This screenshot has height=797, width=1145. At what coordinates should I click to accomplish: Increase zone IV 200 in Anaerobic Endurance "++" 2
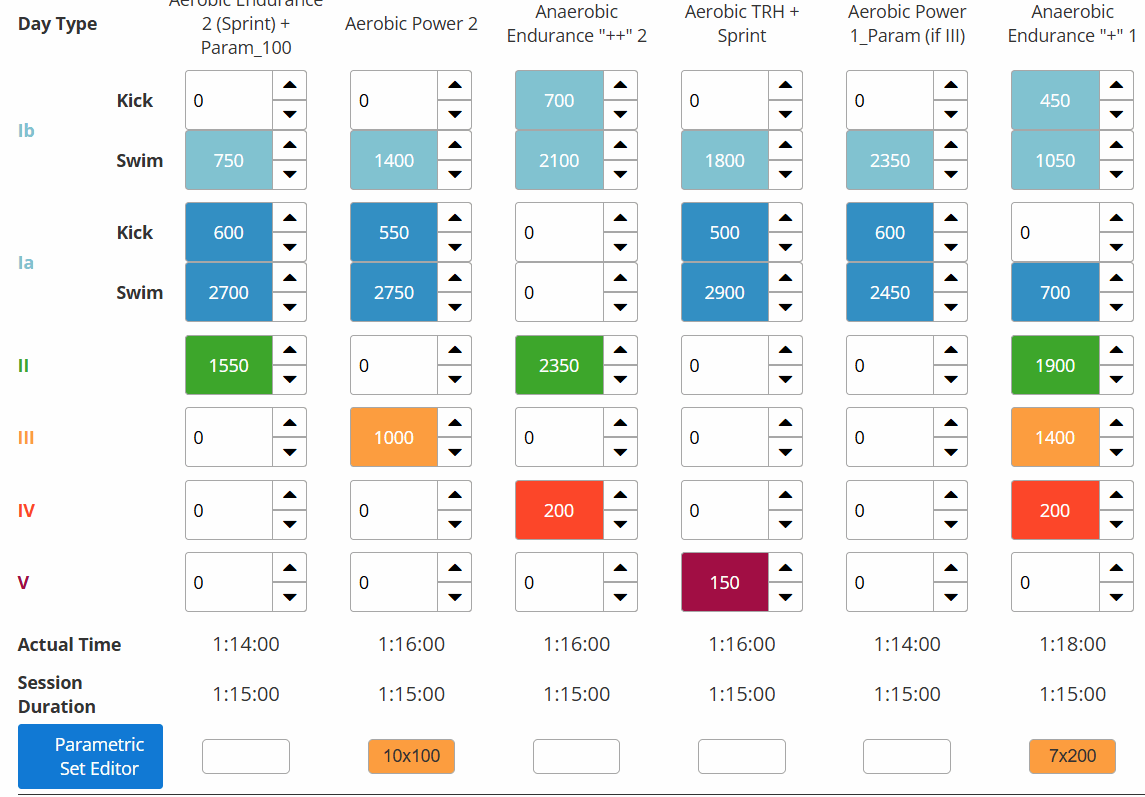tap(620, 496)
